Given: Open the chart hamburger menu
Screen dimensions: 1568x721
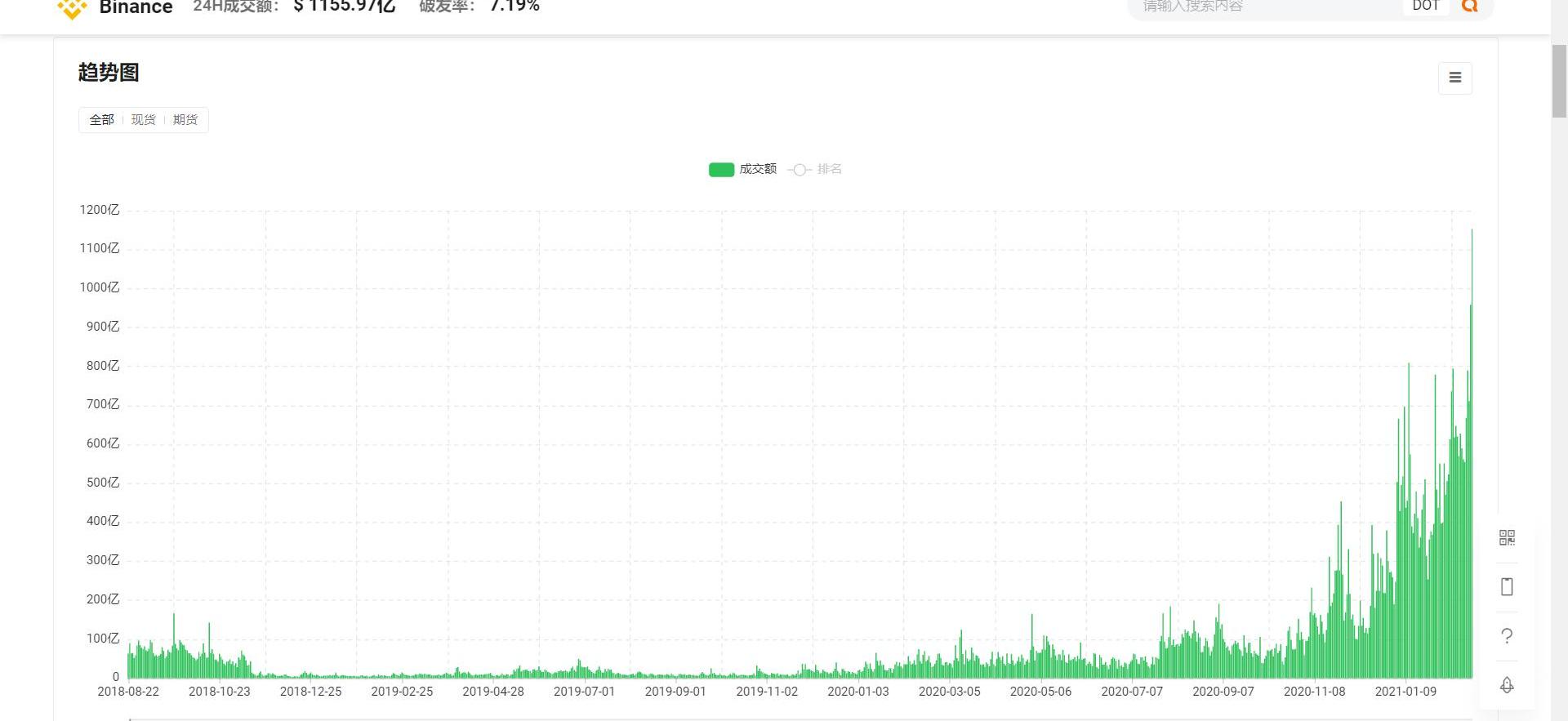Looking at the screenshot, I should [x=1454, y=78].
